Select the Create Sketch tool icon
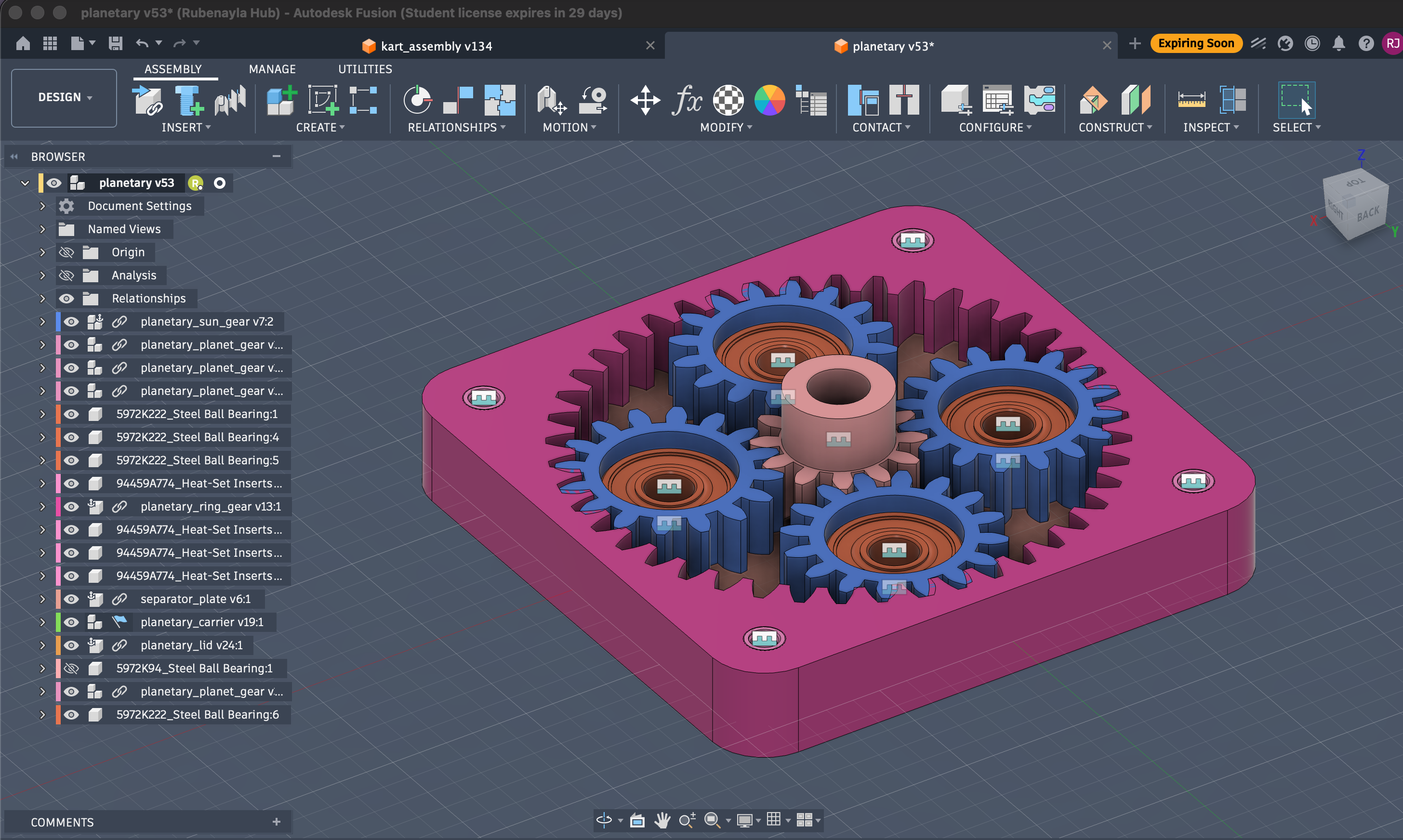Image resolution: width=1403 pixels, height=840 pixels. (x=323, y=100)
